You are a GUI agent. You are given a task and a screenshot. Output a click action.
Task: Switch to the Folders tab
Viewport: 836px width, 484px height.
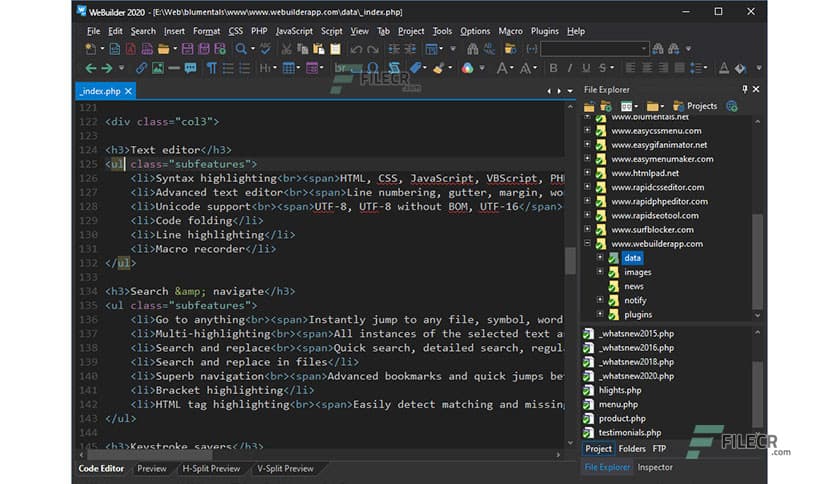[x=632, y=449]
